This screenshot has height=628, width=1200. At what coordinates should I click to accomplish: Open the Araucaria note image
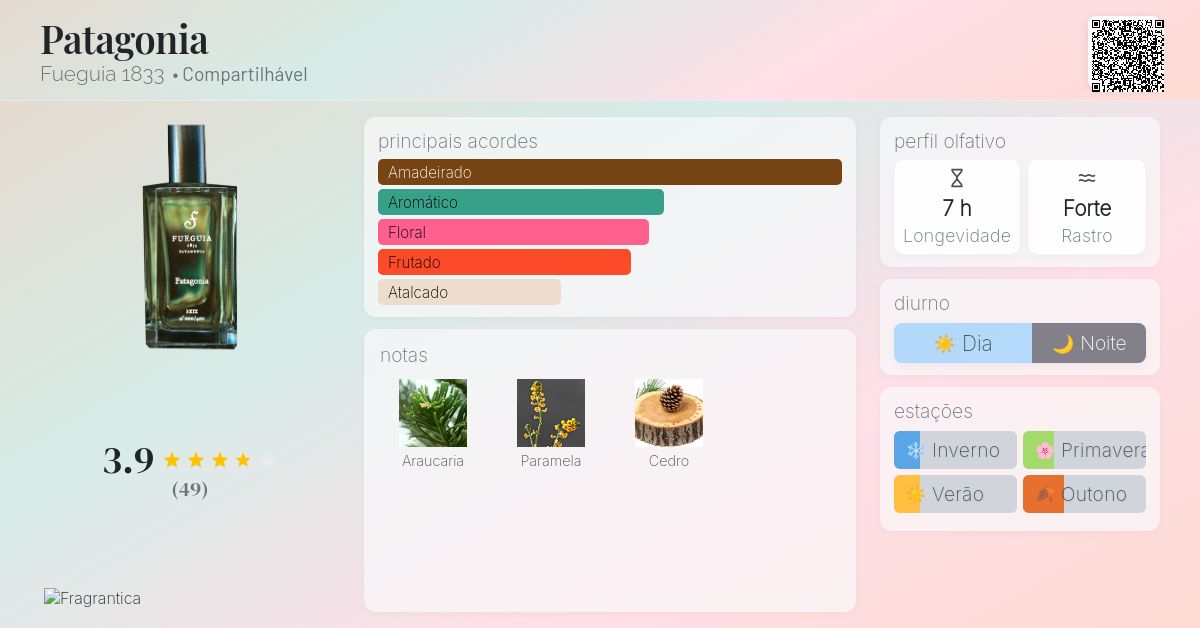pos(433,412)
